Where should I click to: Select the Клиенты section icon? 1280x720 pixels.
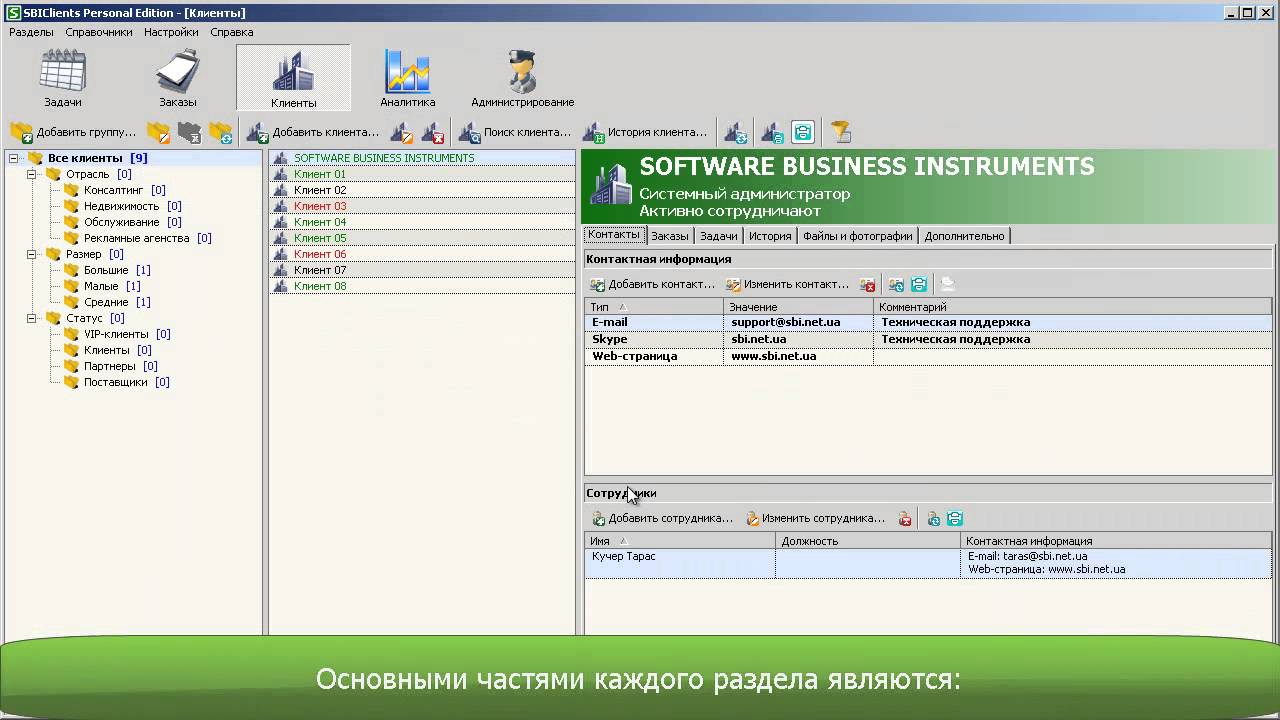294,78
